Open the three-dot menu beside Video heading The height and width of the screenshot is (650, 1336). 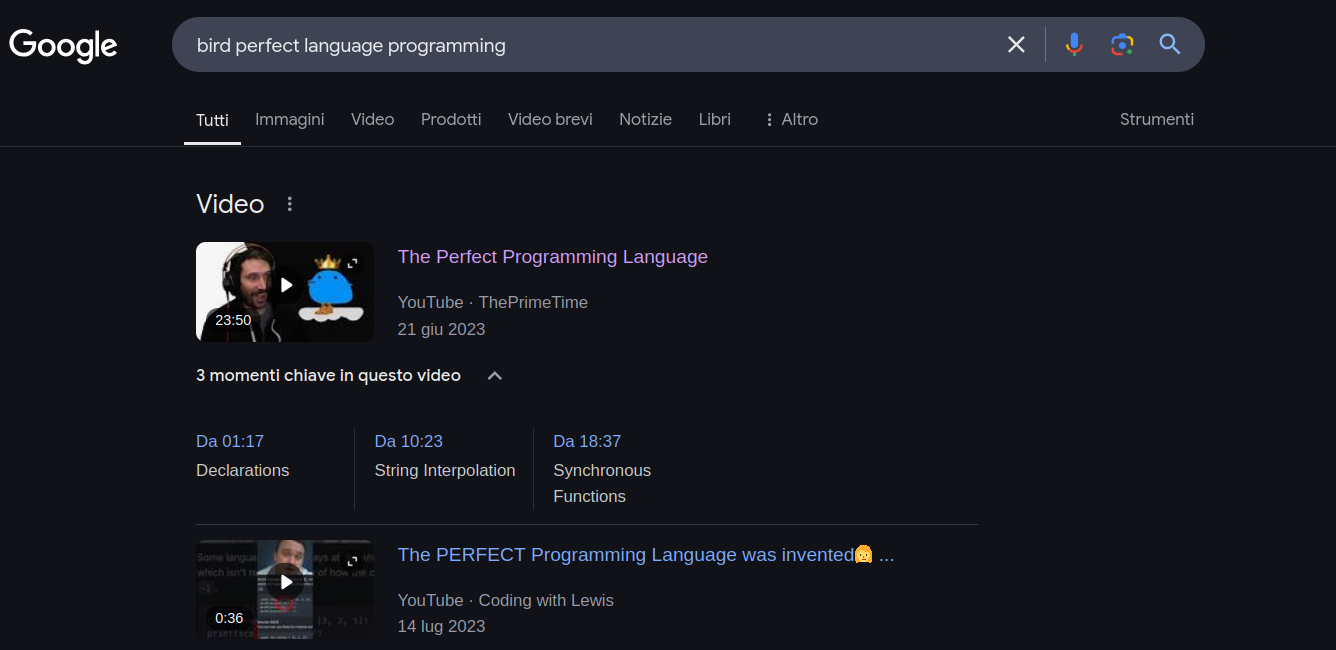click(290, 204)
